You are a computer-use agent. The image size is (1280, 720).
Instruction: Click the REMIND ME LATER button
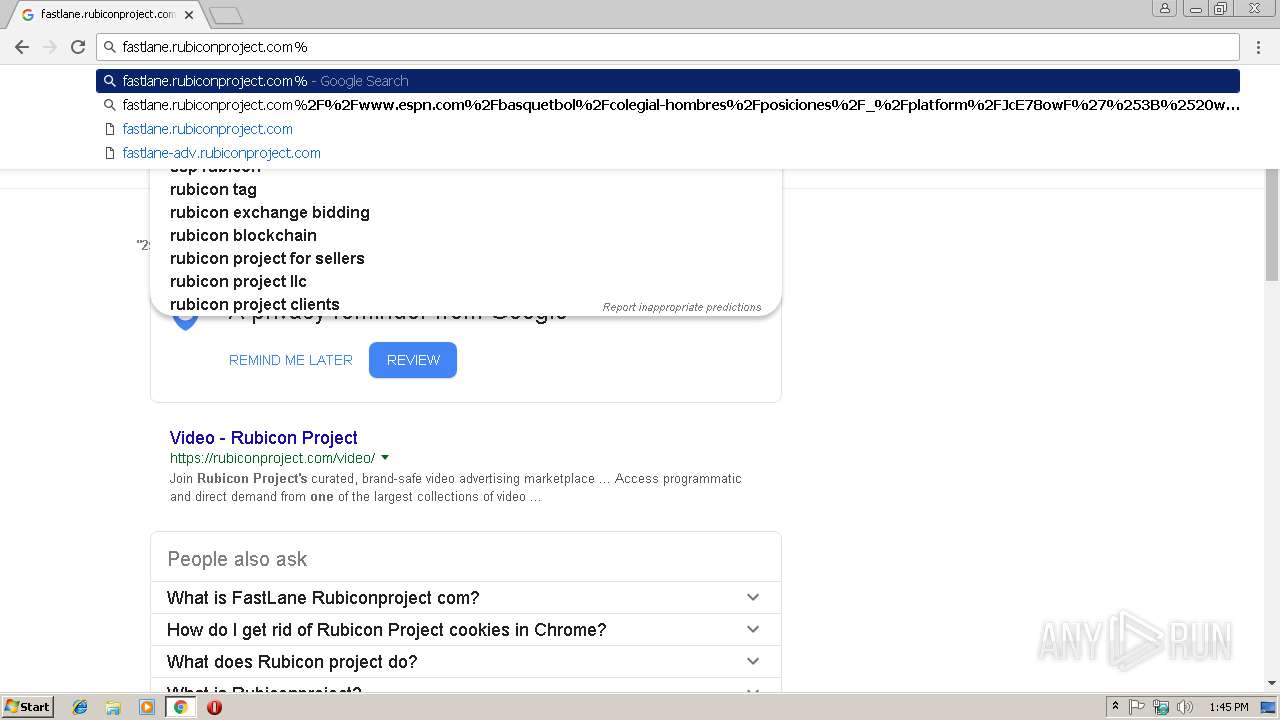(291, 360)
